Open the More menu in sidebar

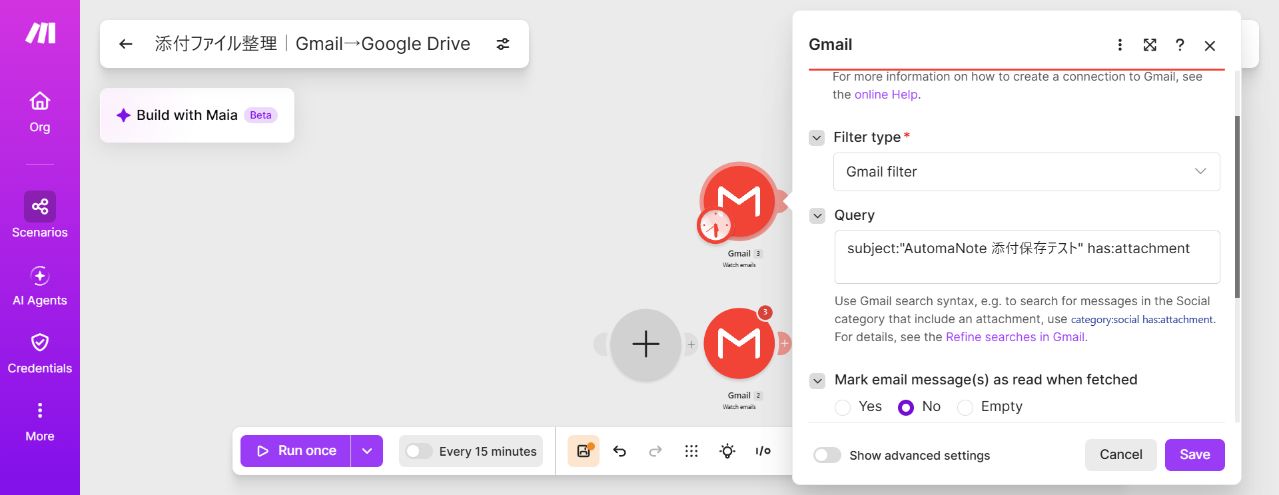(40, 421)
